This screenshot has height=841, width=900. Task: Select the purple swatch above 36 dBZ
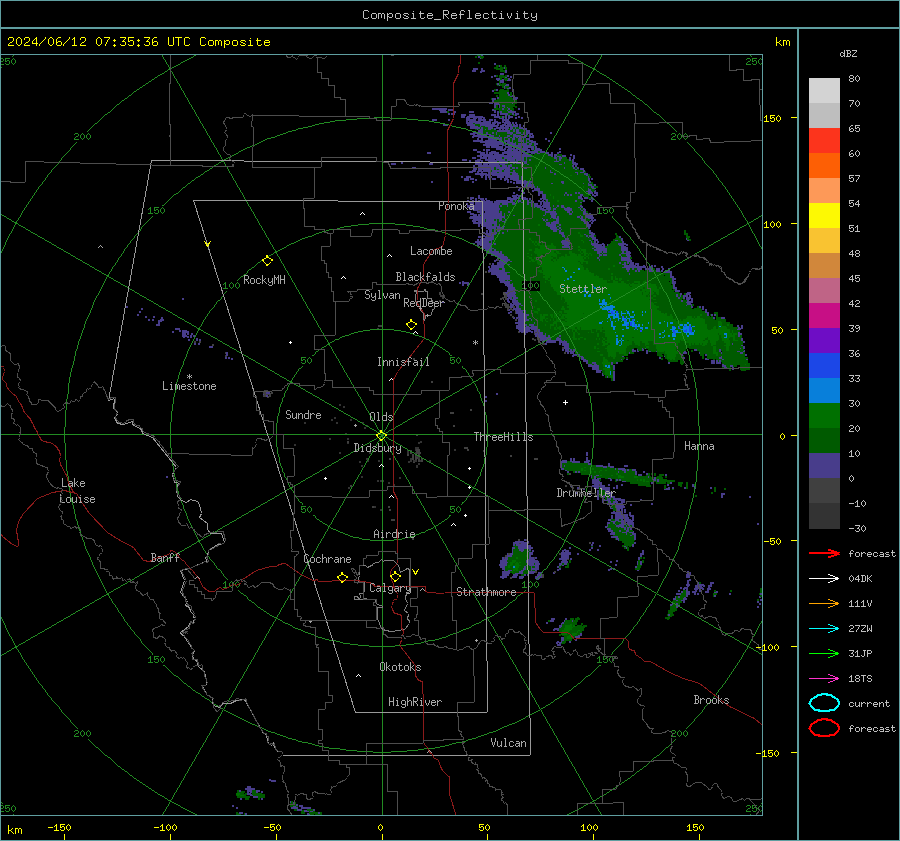[824, 340]
